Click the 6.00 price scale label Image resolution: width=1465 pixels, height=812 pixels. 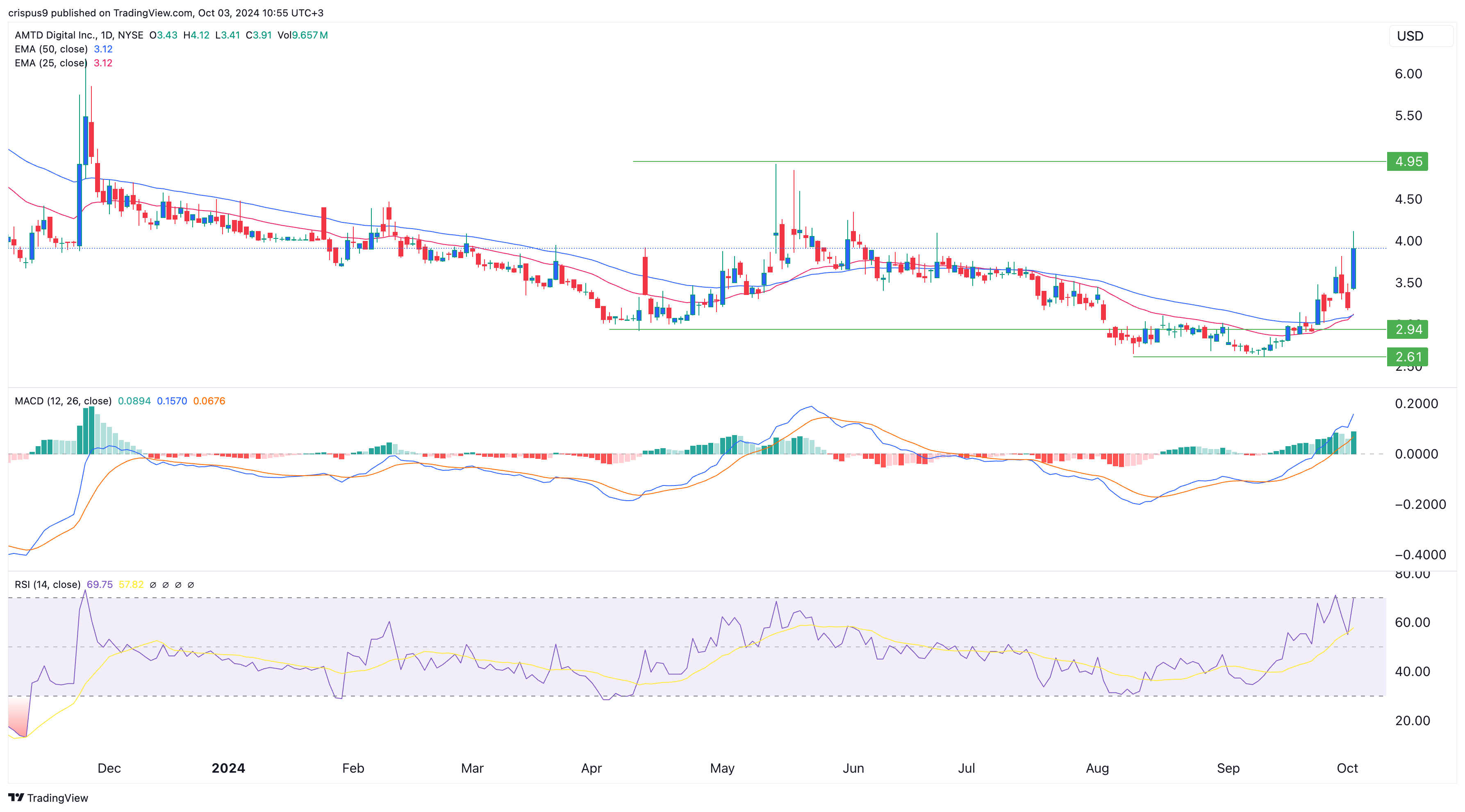click(x=1408, y=74)
